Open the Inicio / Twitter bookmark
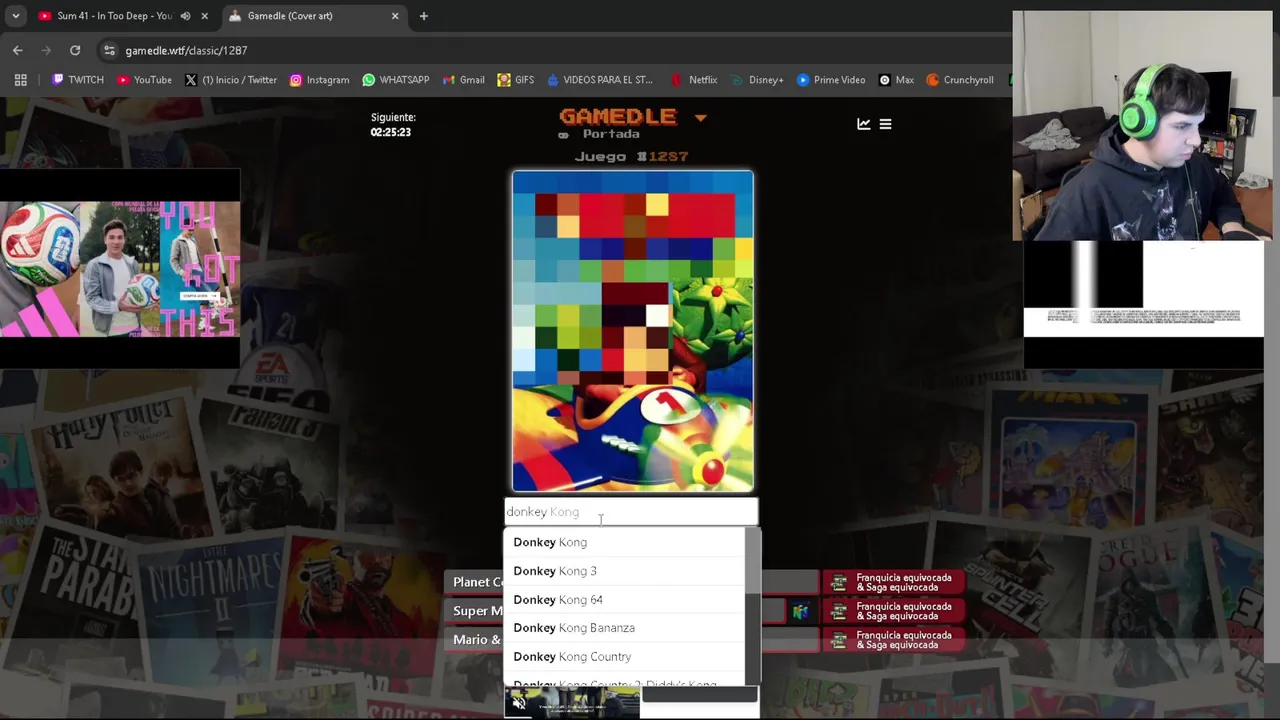The height and width of the screenshot is (720, 1280). coord(230,80)
